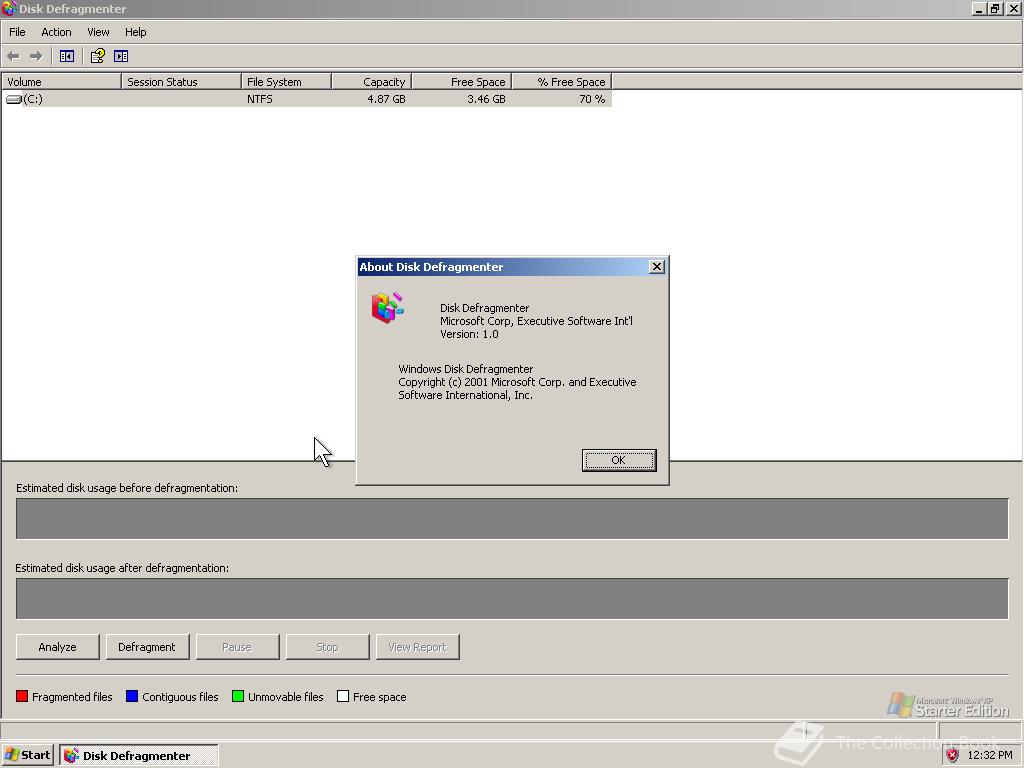This screenshot has height=768, width=1024.
Task: Toggle the Show/Hide Console Tree icon
Action: (67, 56)
